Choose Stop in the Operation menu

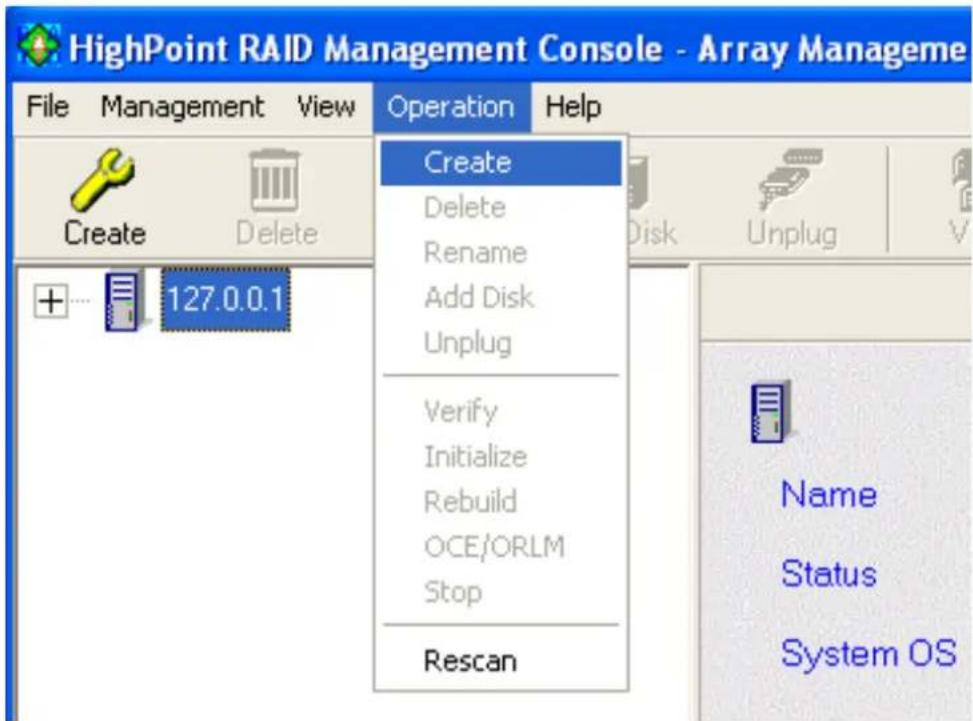(x=501, y=591)
